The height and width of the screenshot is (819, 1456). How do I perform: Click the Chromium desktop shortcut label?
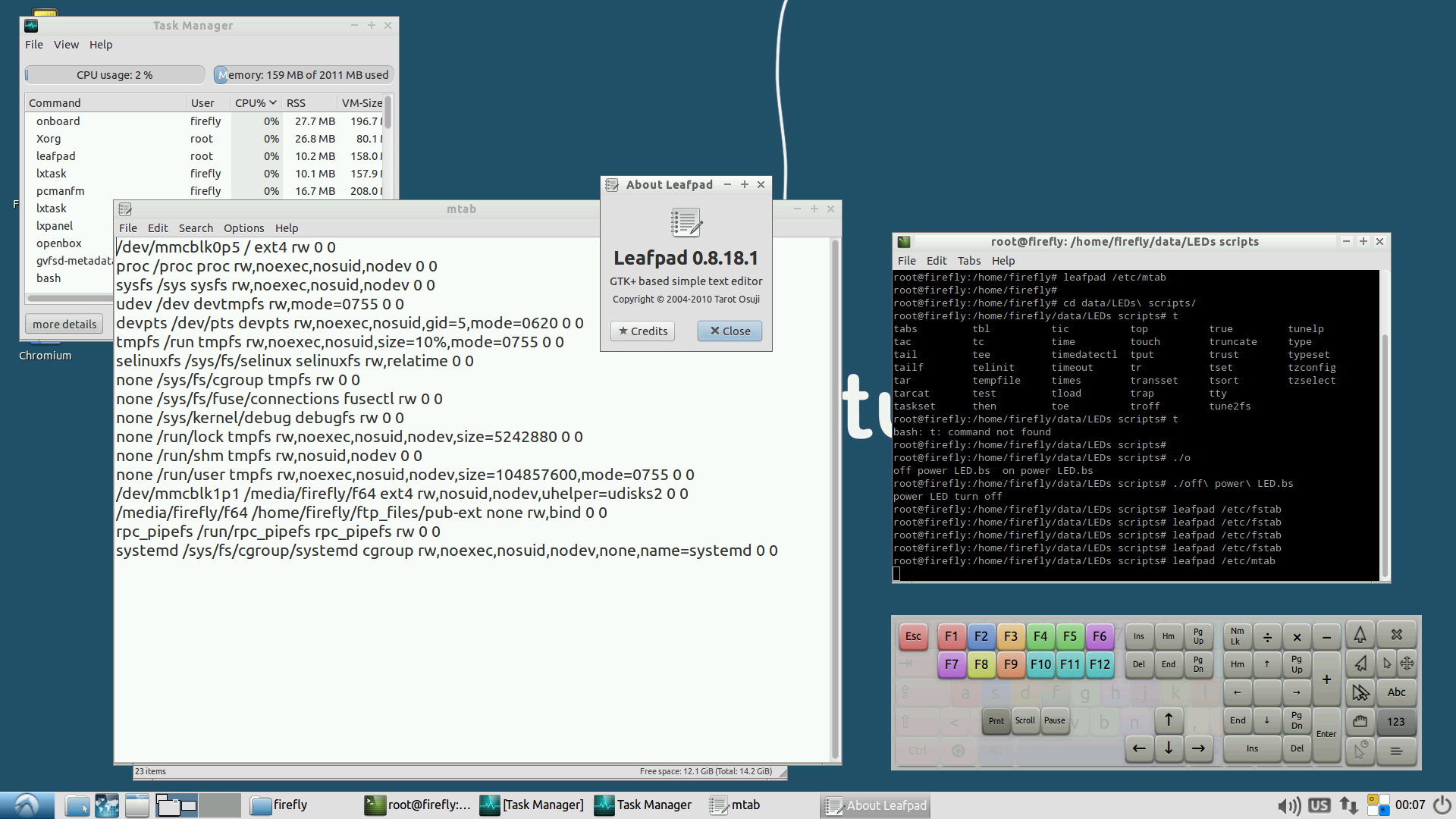[x=45, y=356]
